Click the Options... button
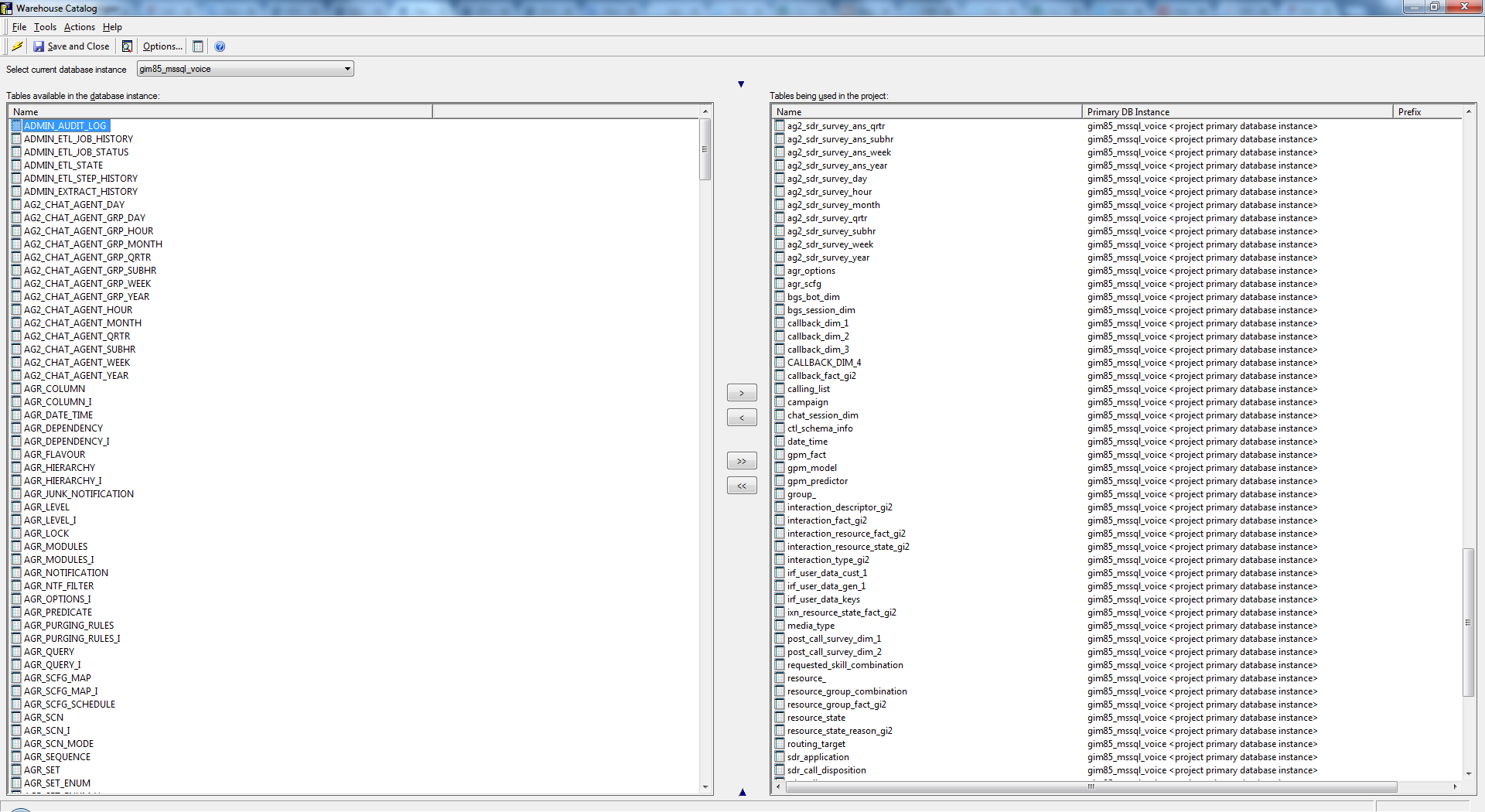The height and width of the screenshot is (812, 1485). (162, 46)
